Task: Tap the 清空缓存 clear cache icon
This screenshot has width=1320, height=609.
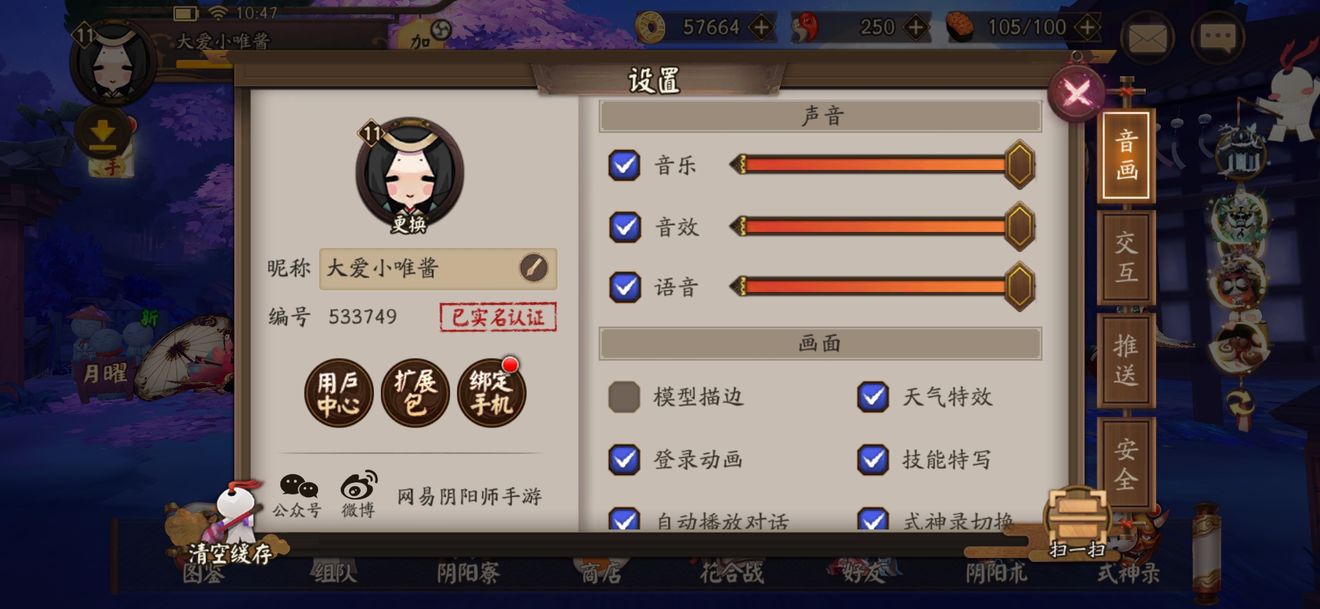Action: pos(231,525)
